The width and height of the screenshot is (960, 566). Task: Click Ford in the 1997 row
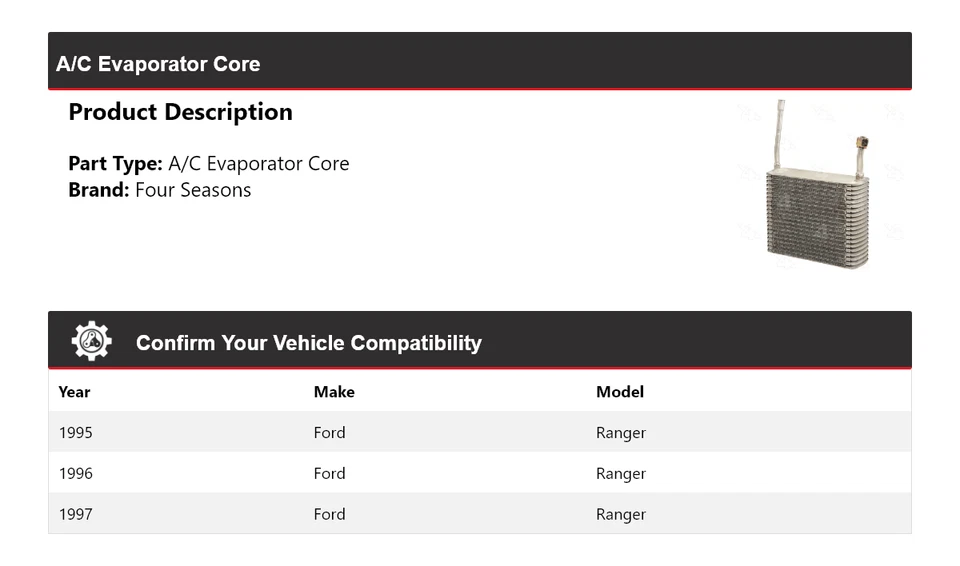pos(329,515)
